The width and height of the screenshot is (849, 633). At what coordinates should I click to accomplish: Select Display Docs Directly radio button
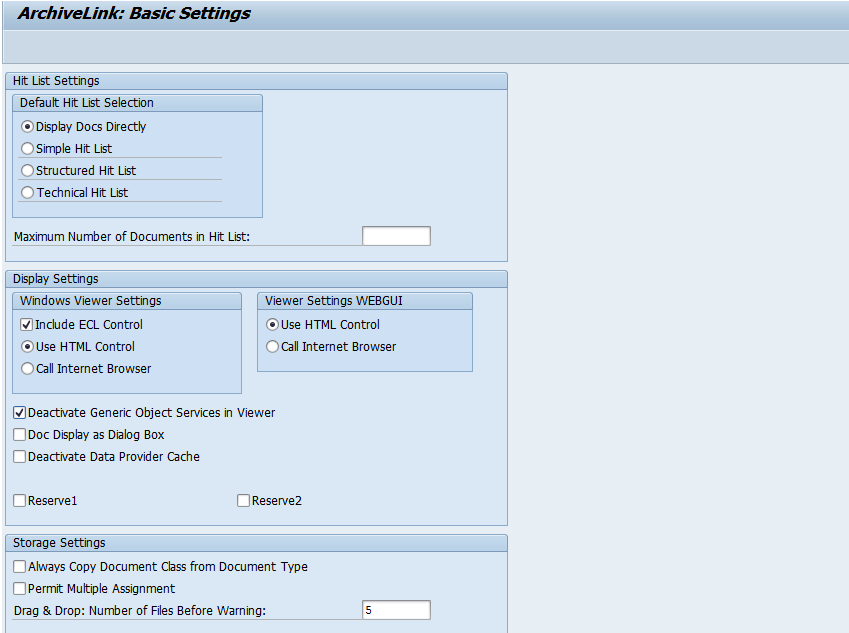(27, 127)
